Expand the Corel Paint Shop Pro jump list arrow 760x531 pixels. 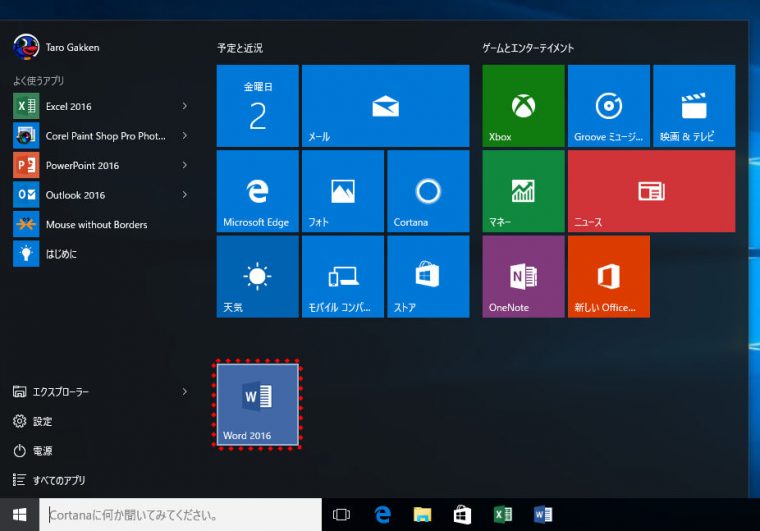[185, 135]
